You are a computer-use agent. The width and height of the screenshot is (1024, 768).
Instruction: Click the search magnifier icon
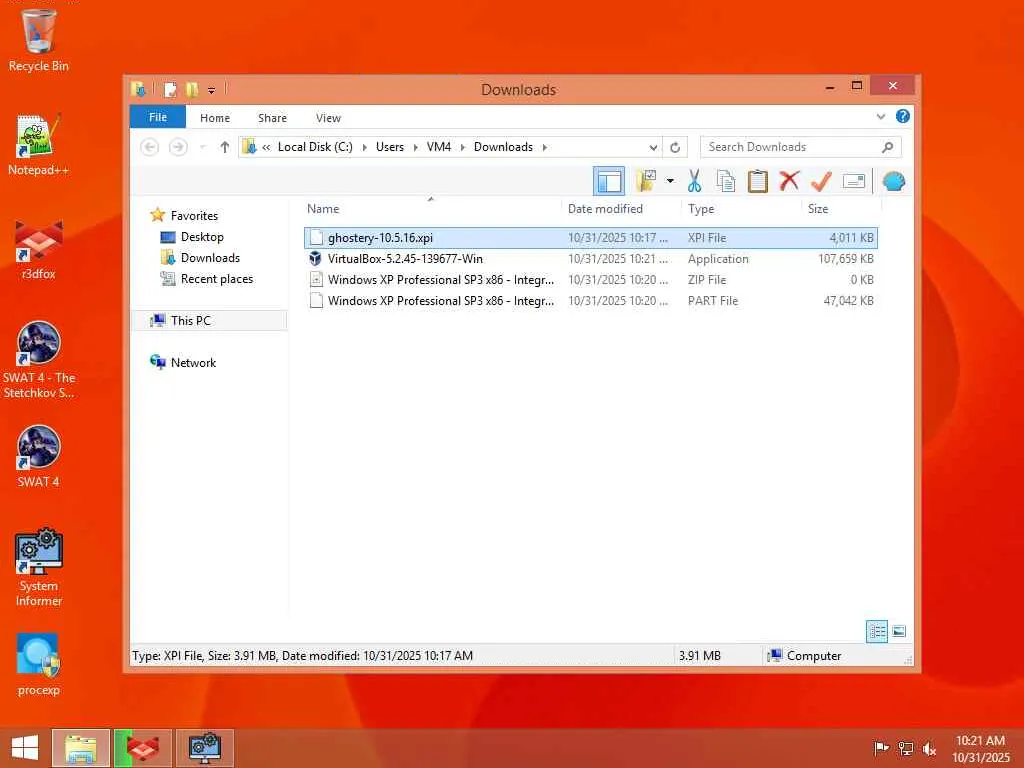tap(888, 147)
